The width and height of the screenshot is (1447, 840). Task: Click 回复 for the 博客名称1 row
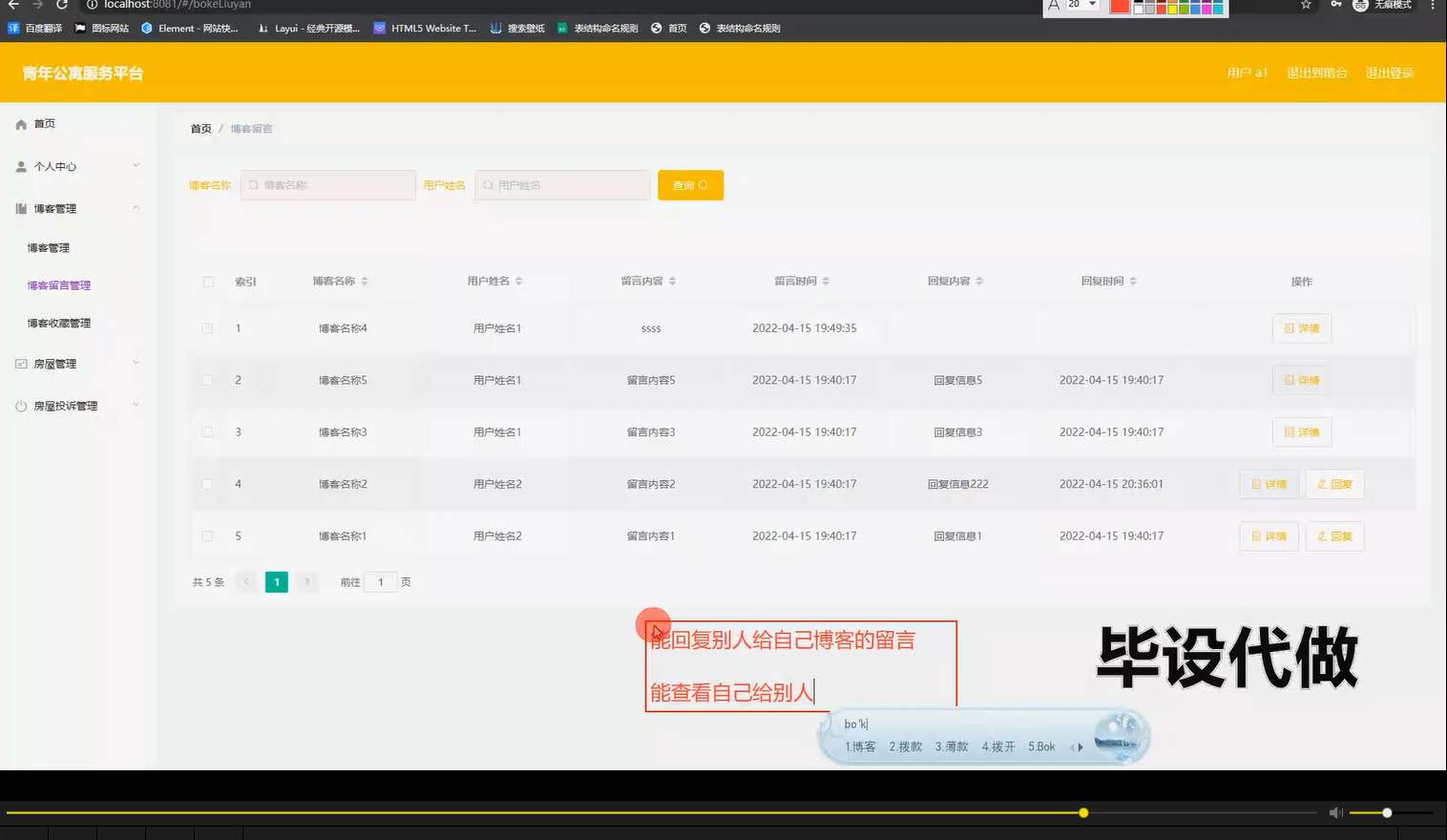click(1334, 536)
